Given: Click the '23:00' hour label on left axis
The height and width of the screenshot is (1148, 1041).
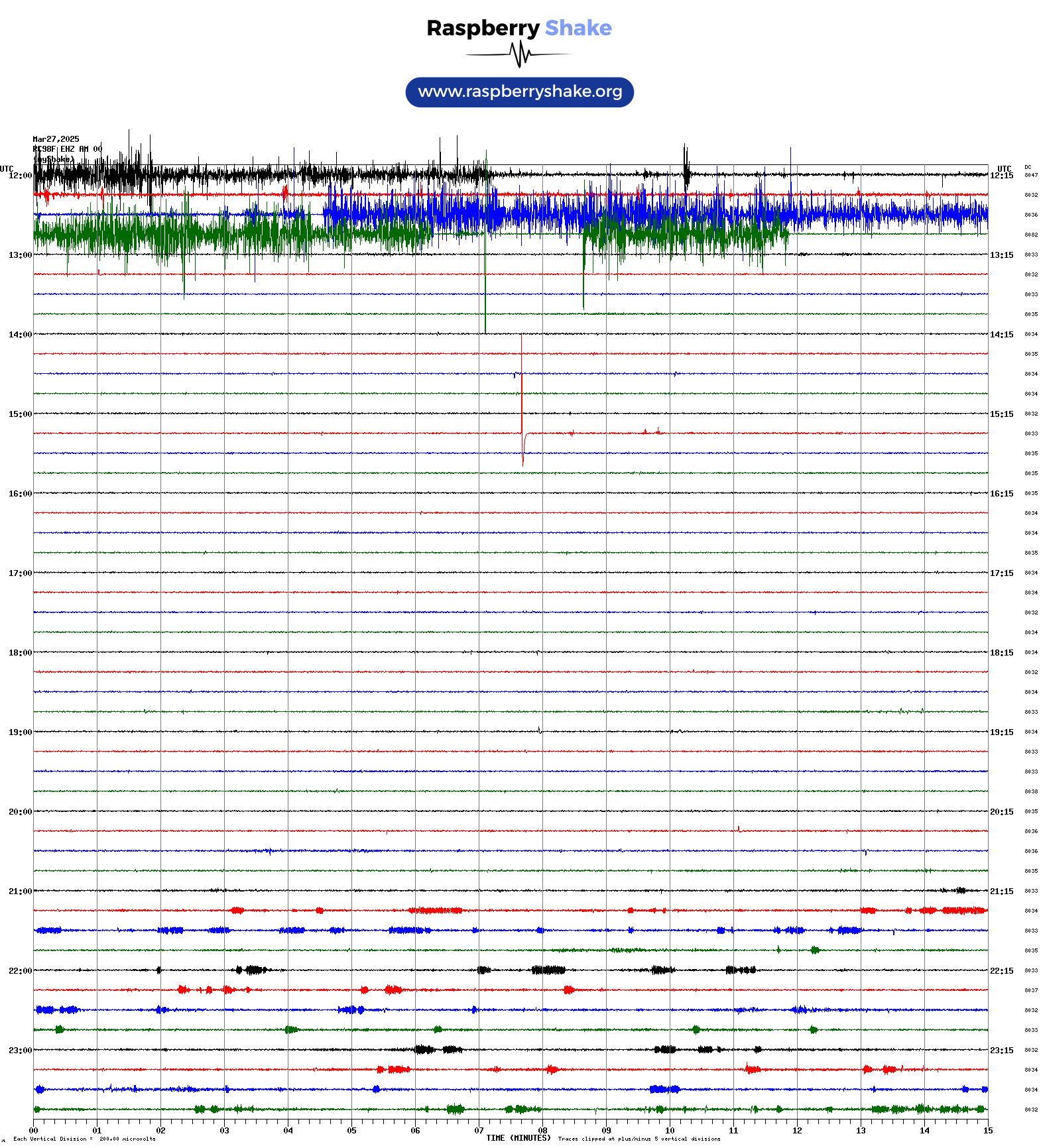Looking at the screenshot, I should coord(20,1051).
